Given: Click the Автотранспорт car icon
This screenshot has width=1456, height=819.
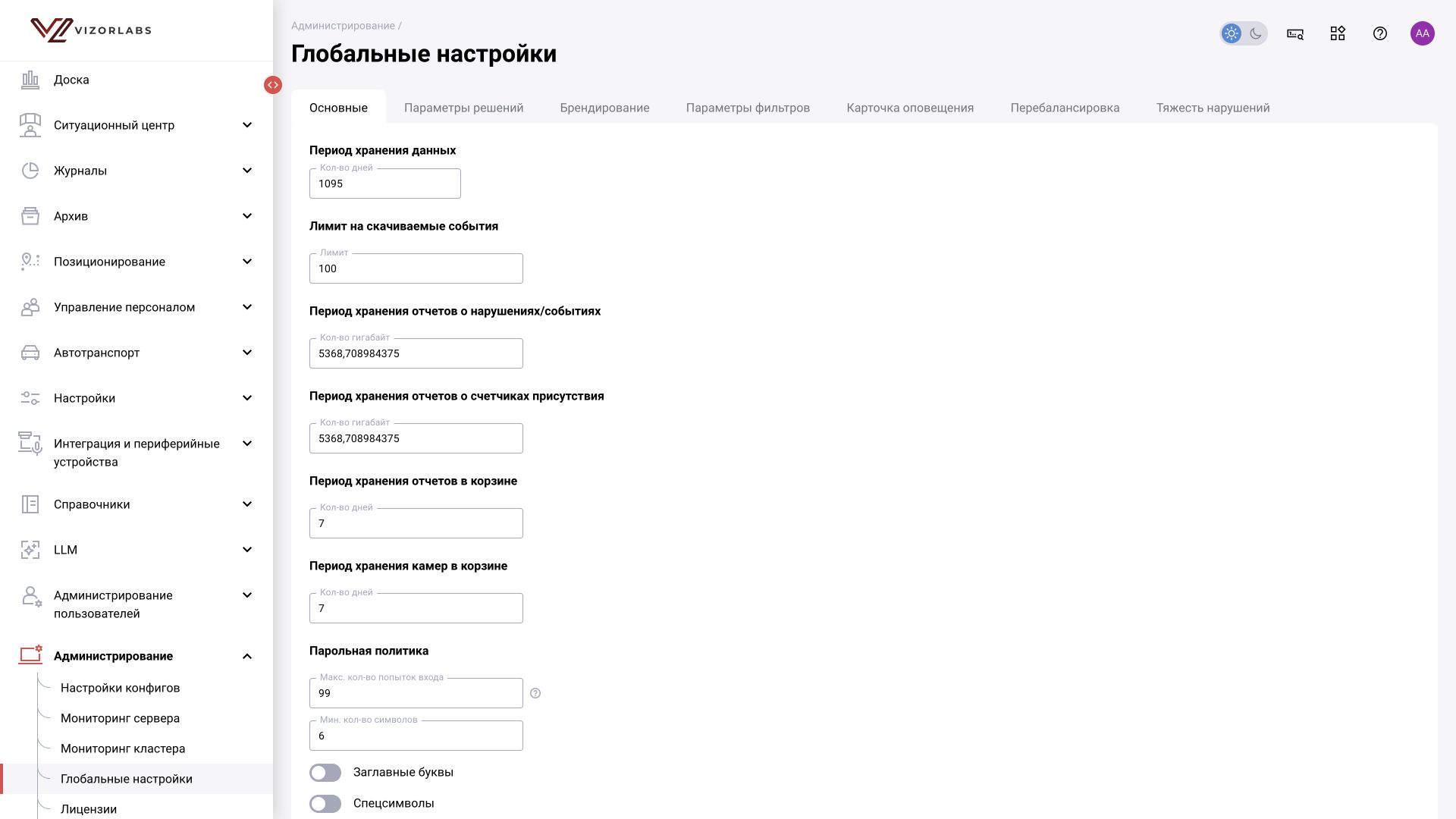Looking at the screenshot, I should (30, 353).
